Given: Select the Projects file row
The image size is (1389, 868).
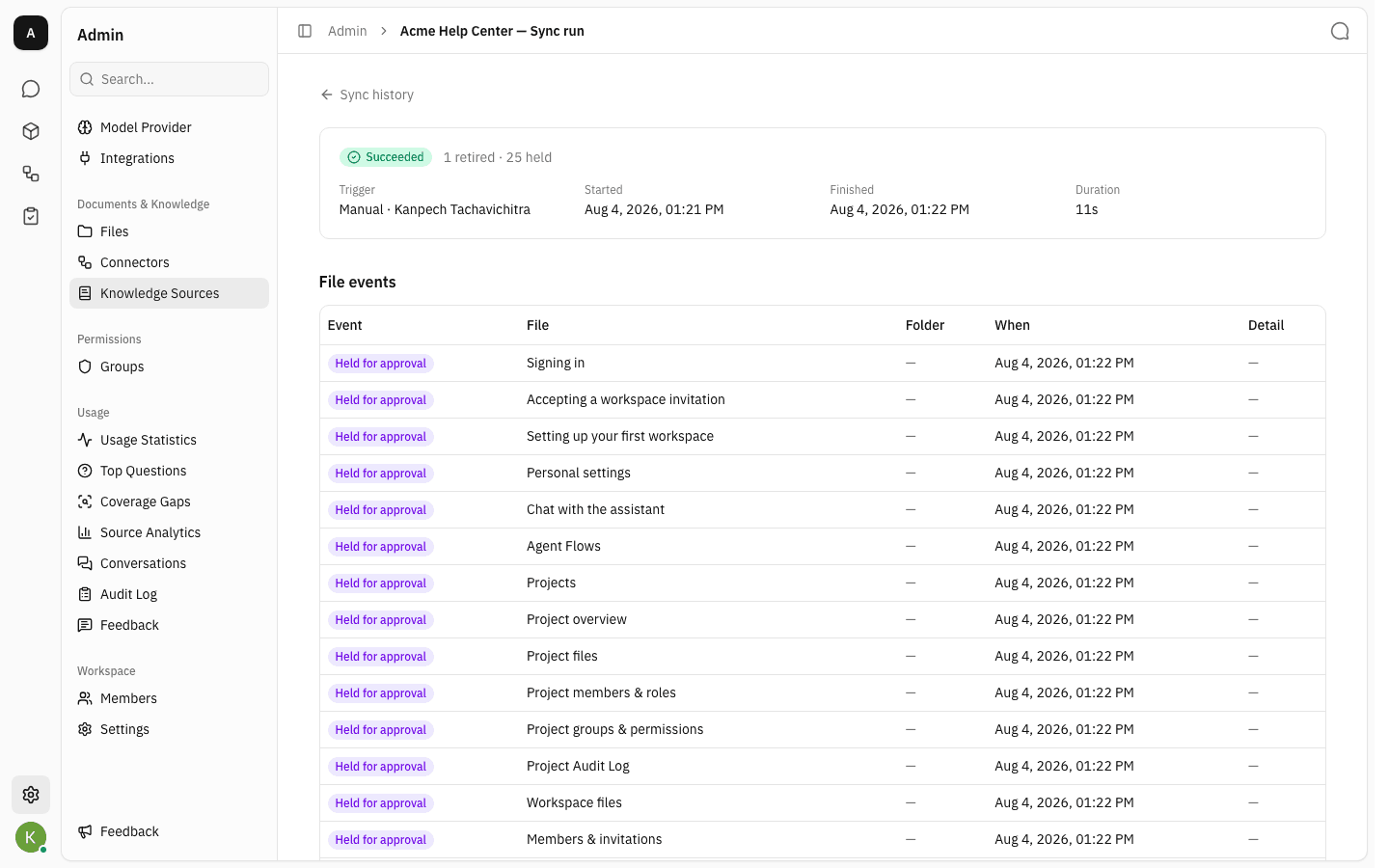Looking at the screenshot, I should coord(822,583).
